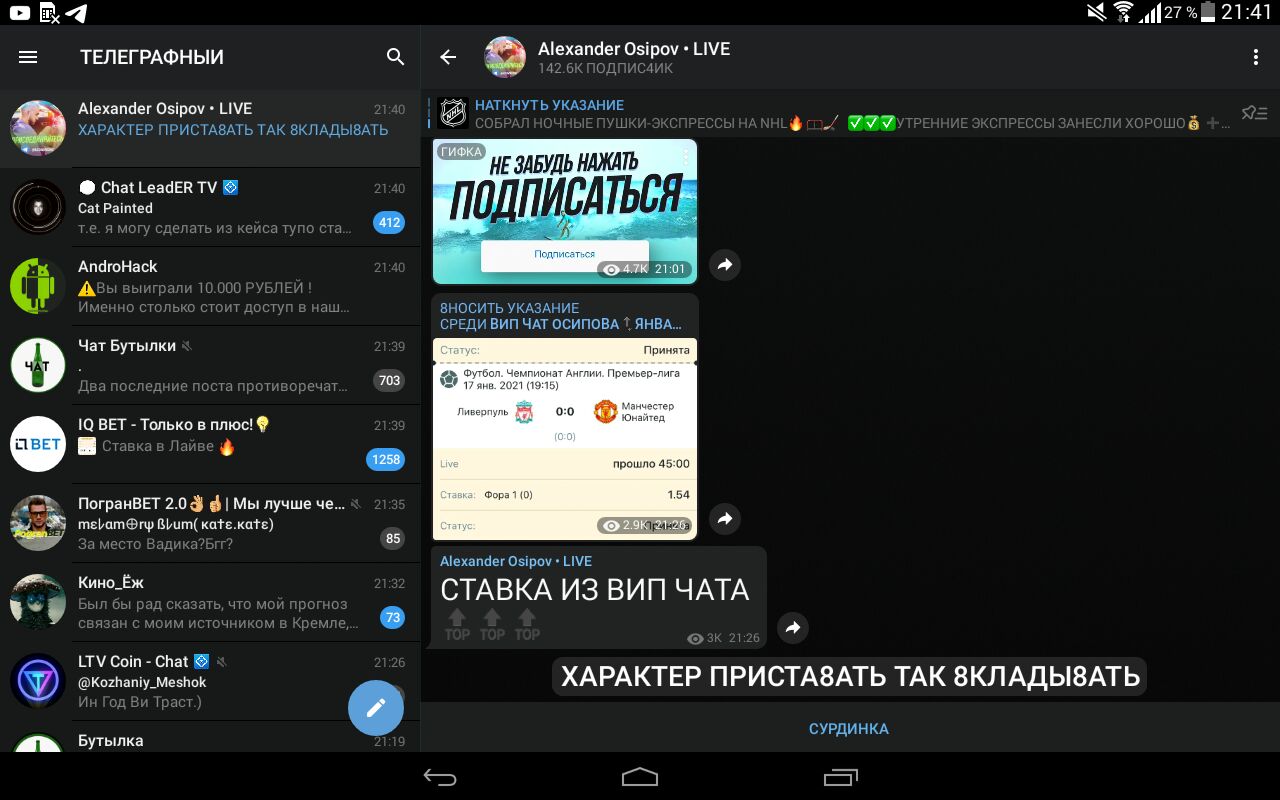Open the pinned messages list icon
Viewport: 1280px width, 800px height.
[1254, 113]
